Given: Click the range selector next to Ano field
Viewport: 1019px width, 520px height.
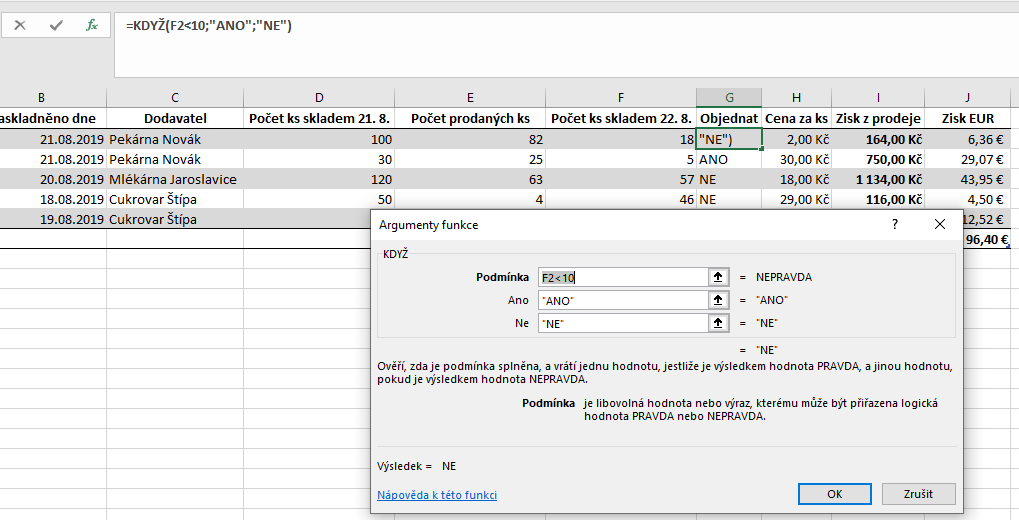Looking at the screenshot, I should pos(717,300).
